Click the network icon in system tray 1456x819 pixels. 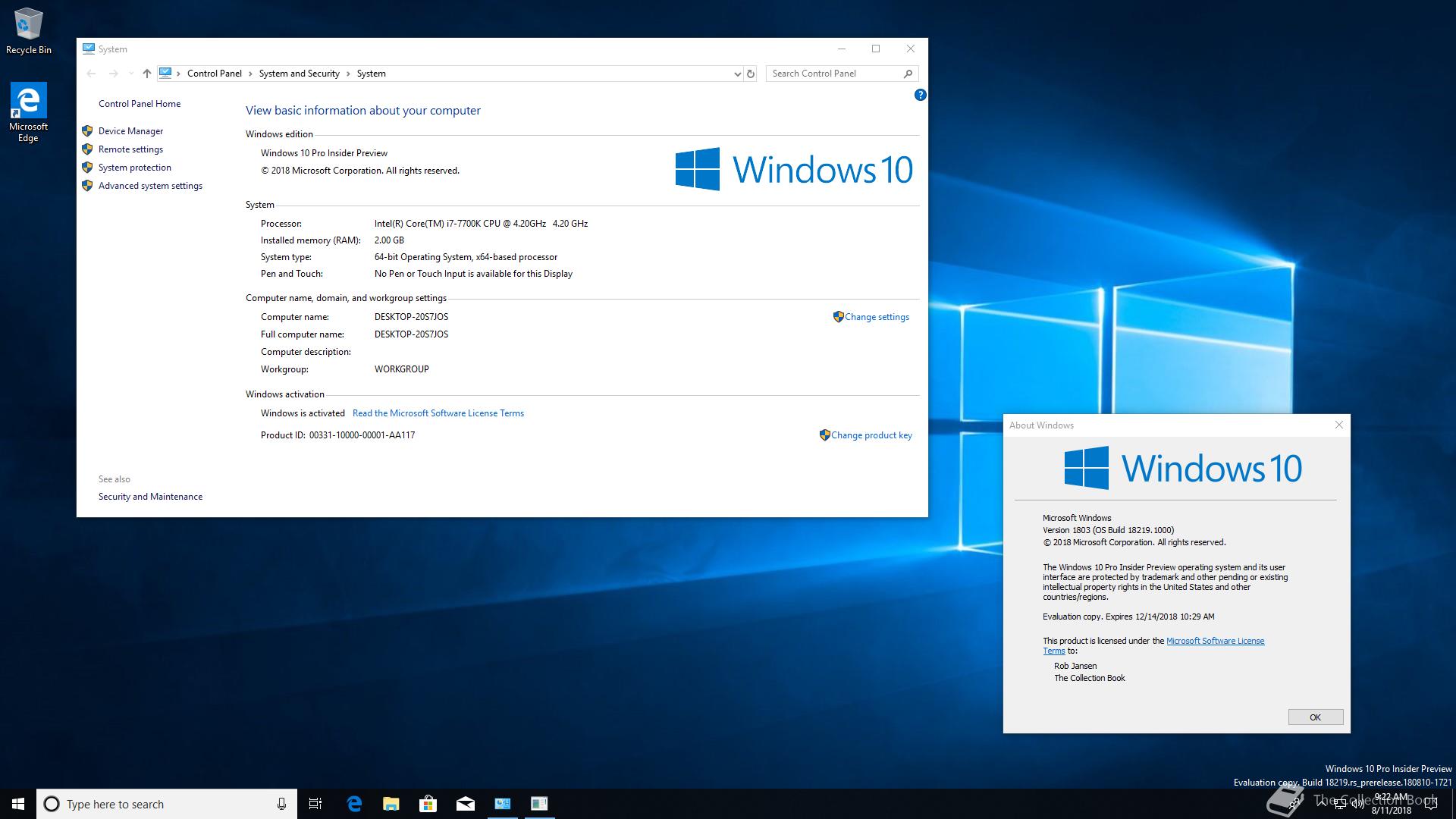(x=1339, y=805)
